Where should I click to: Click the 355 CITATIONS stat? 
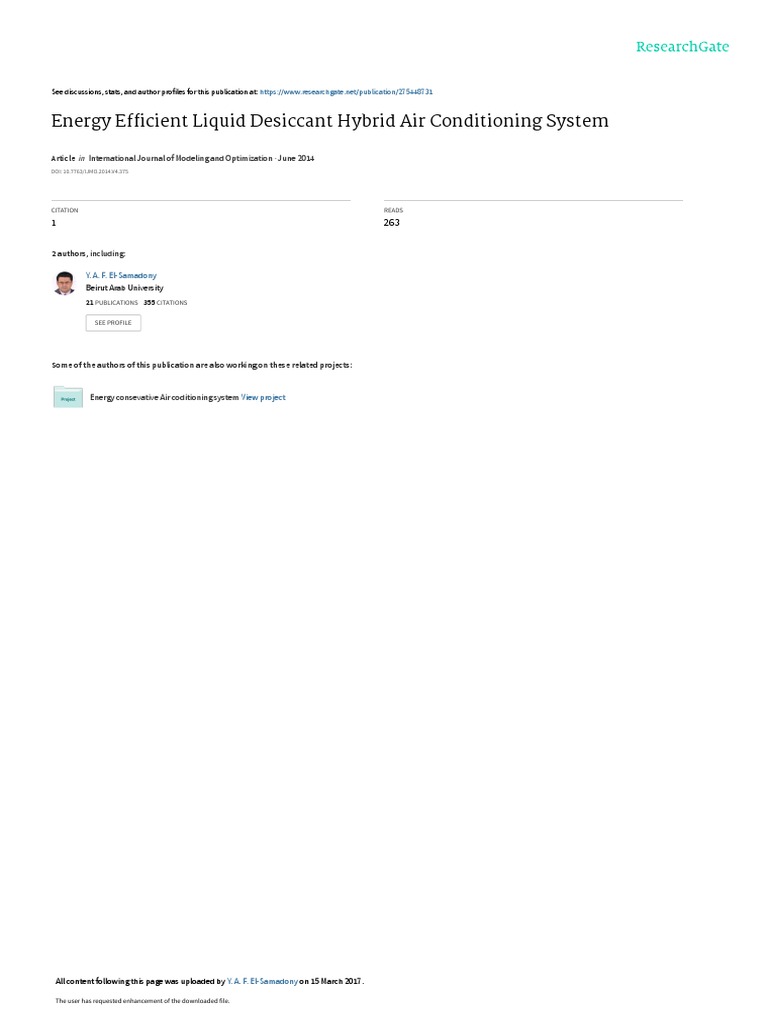click(x=165, y=303)
